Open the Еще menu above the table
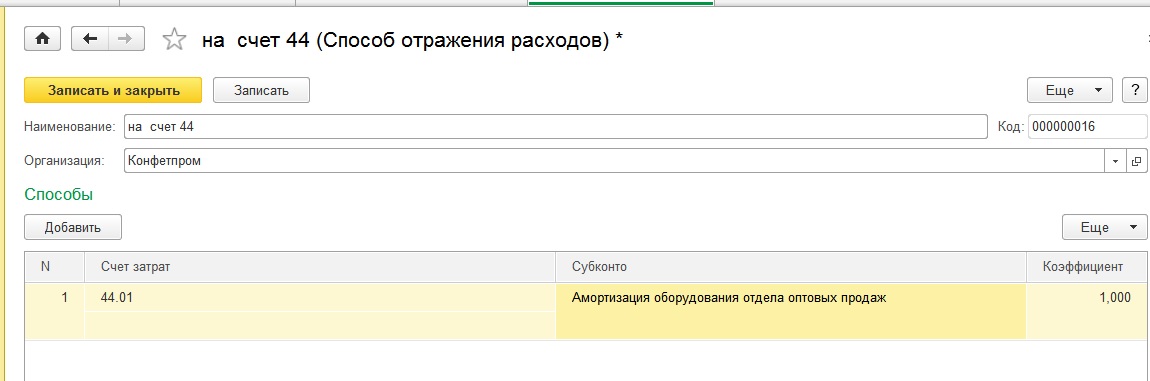The height and width of the screenshot is (381, 1150). [1104, 228]
